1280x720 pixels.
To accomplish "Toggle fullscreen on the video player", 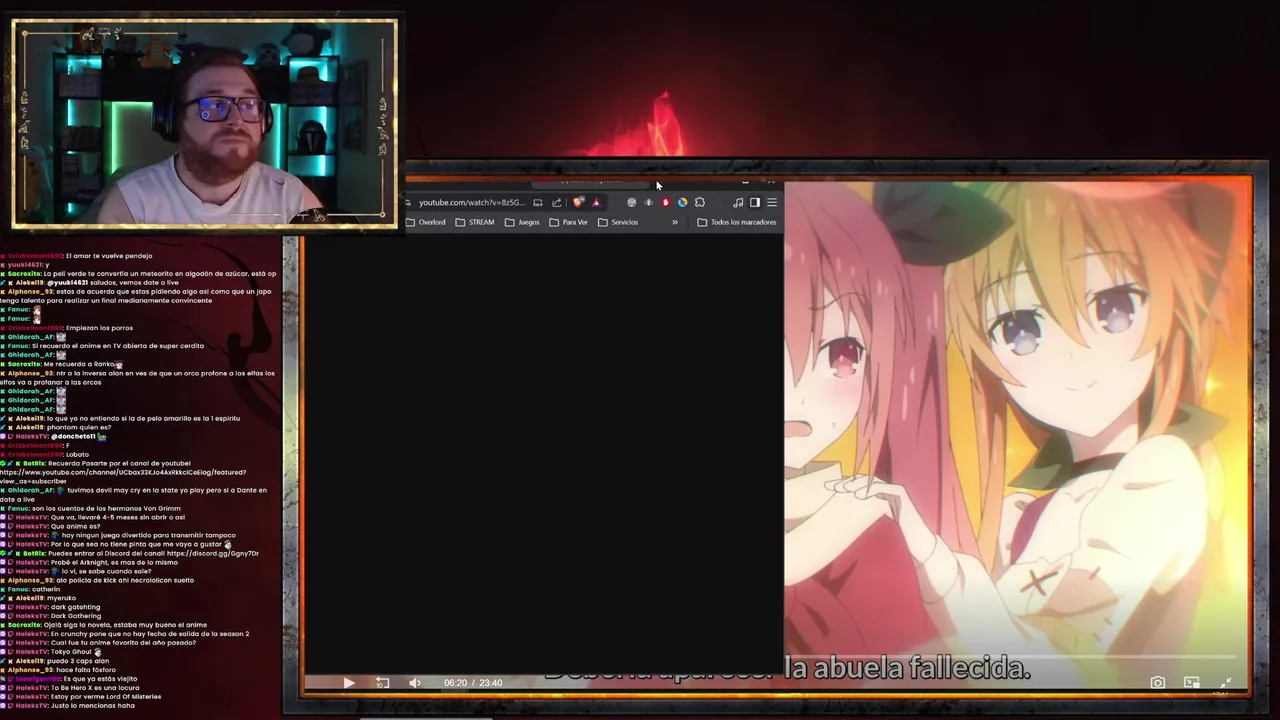I will click(1226, 683).
